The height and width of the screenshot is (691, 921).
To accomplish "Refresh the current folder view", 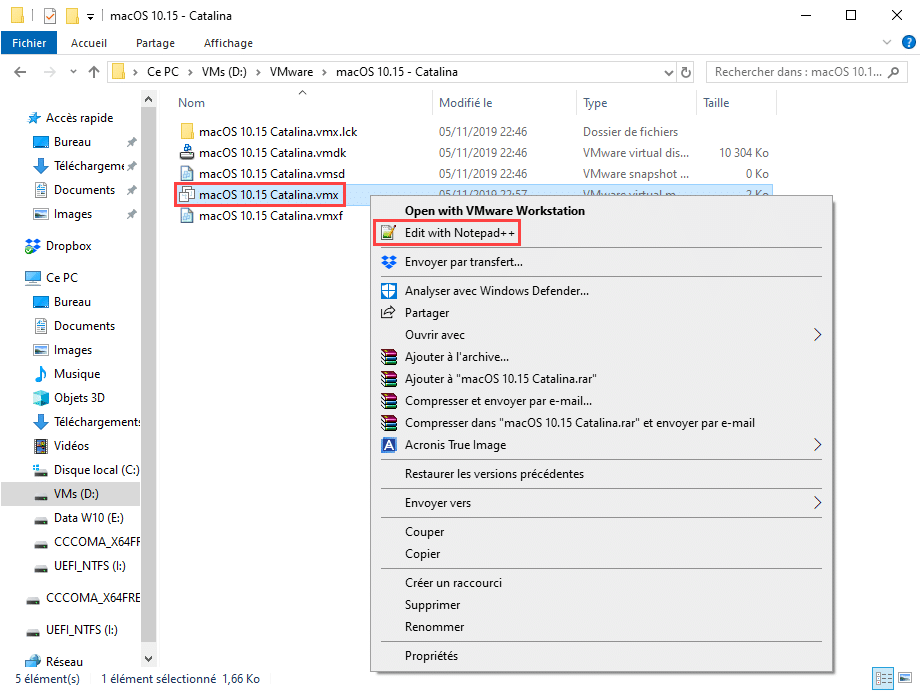I will click(685, 72).
